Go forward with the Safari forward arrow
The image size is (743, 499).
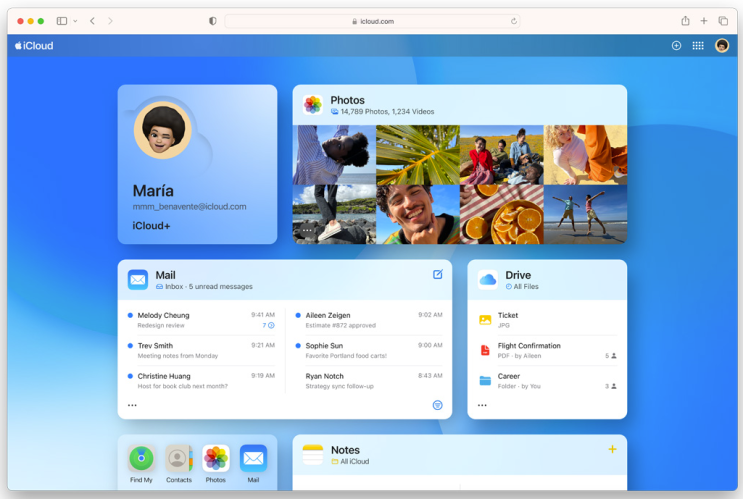110,21
